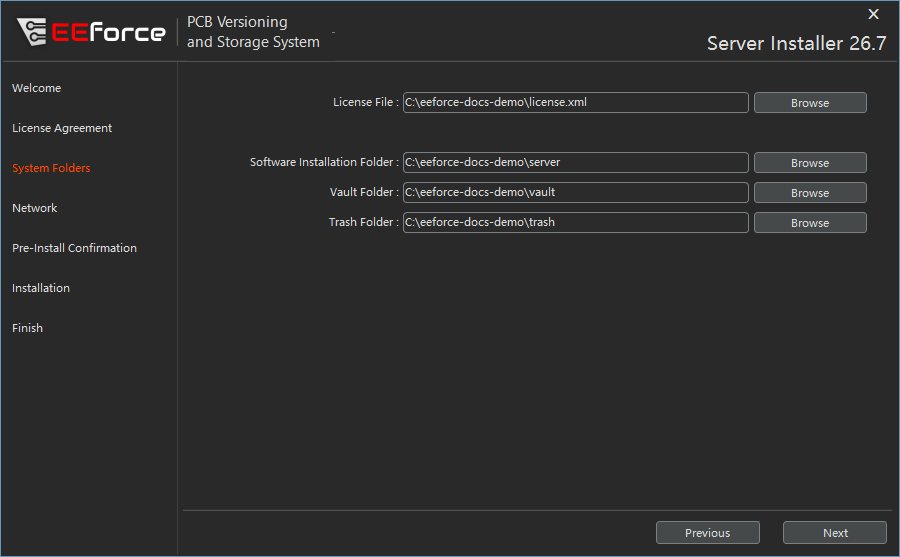Focus the License File path field

(x=576, y=102)
